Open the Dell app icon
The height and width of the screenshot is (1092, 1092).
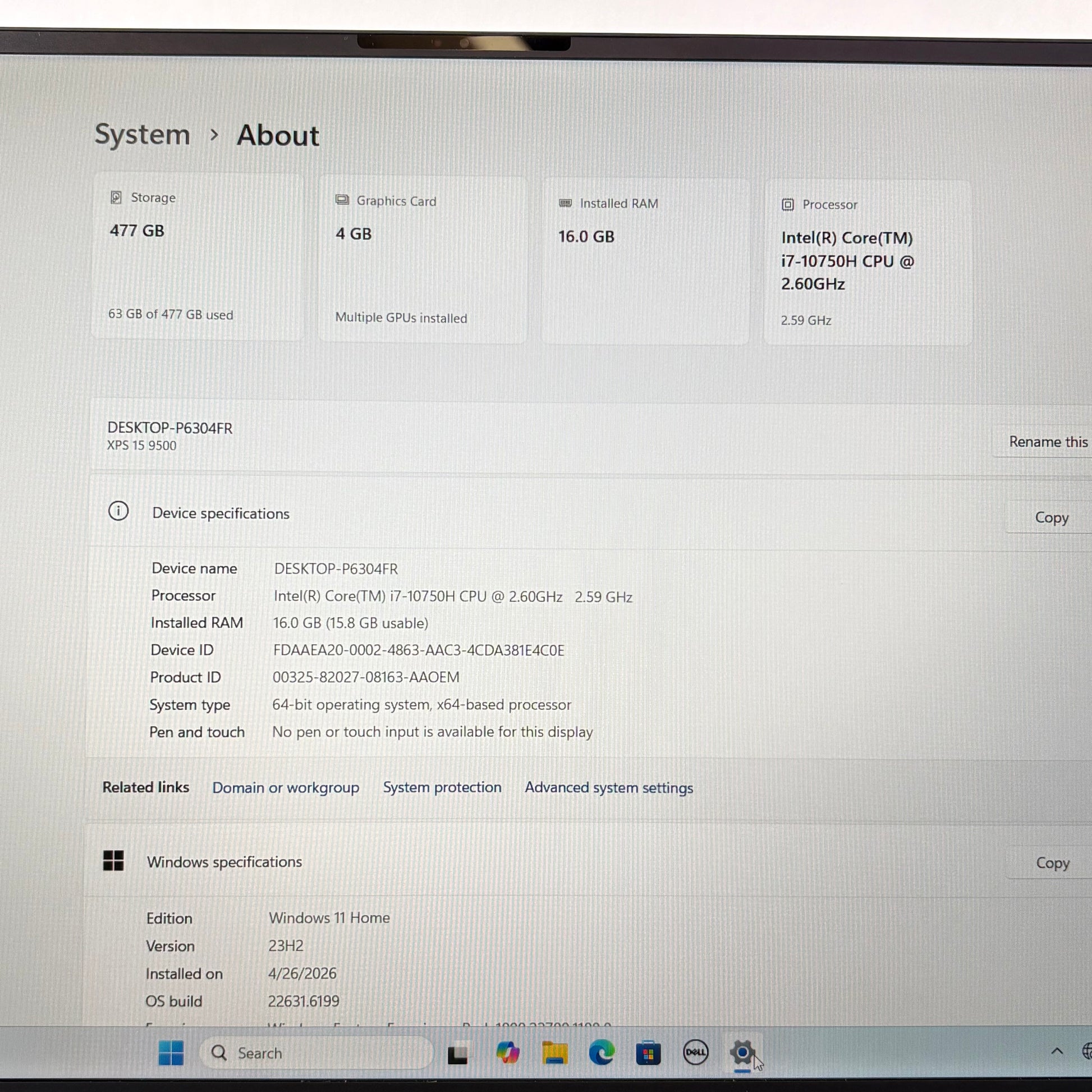pos(695,1052)
